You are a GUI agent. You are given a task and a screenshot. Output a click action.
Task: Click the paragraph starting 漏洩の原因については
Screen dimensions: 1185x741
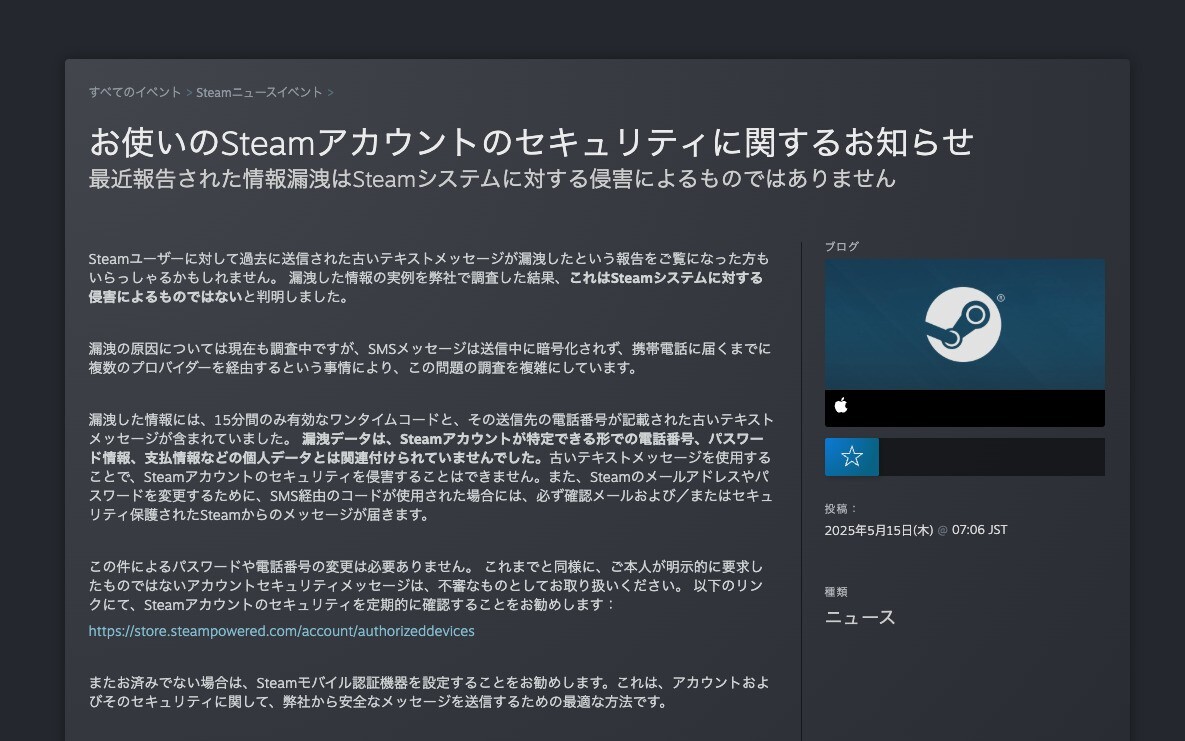(x=429, y=358)
